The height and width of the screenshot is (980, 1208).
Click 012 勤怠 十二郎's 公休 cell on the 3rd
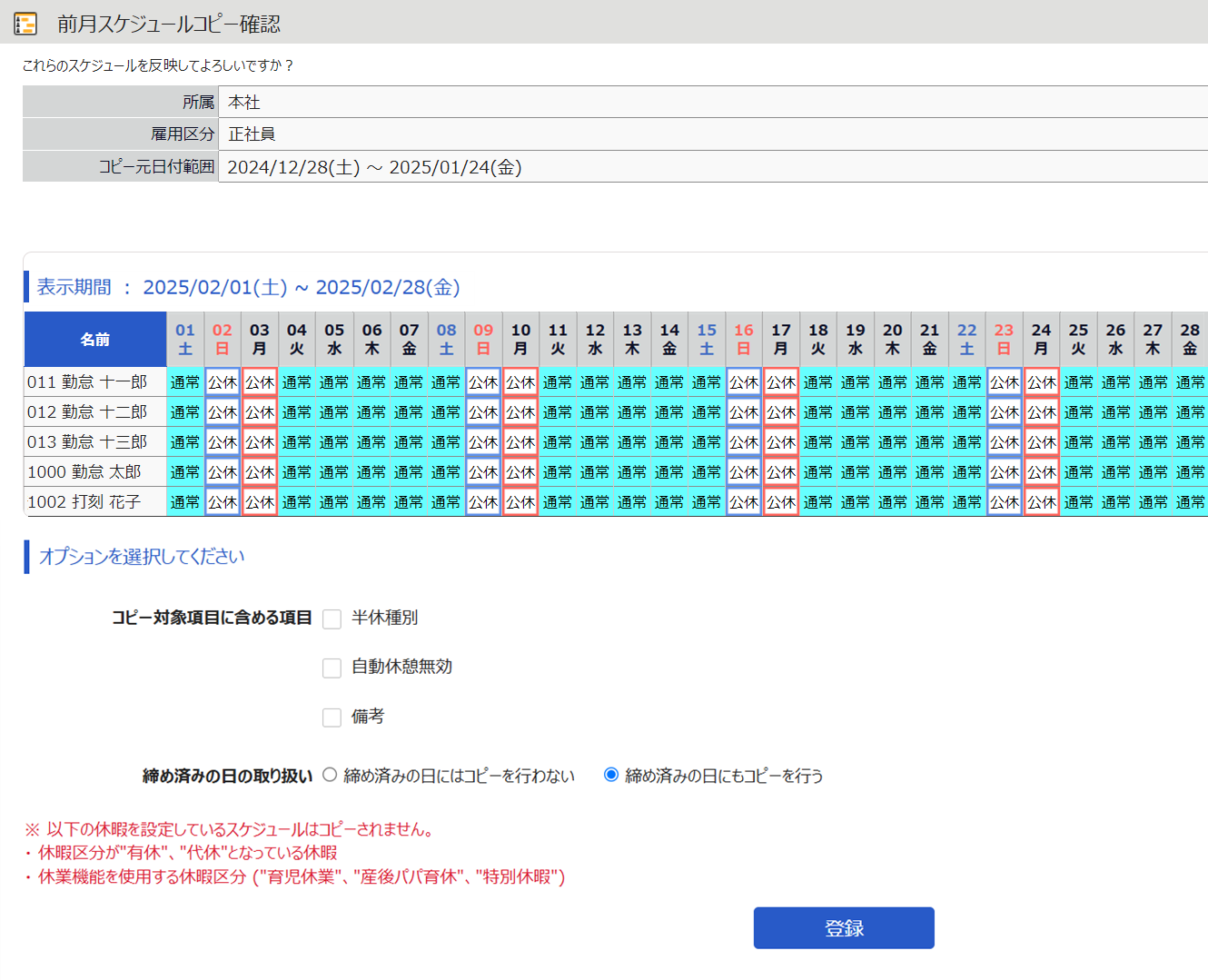tap(260, 412)
